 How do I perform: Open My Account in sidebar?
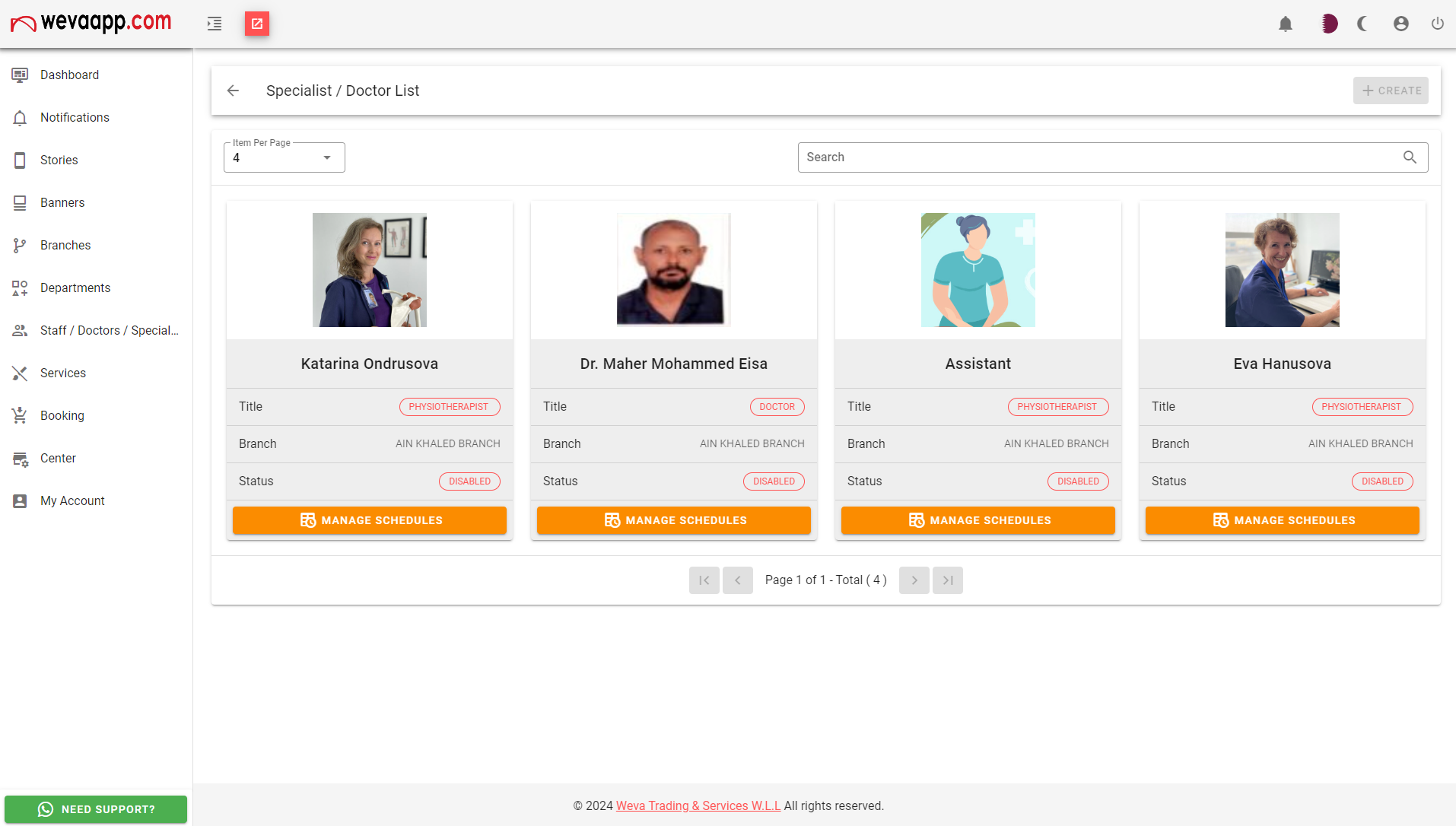[x=96, y=500]
